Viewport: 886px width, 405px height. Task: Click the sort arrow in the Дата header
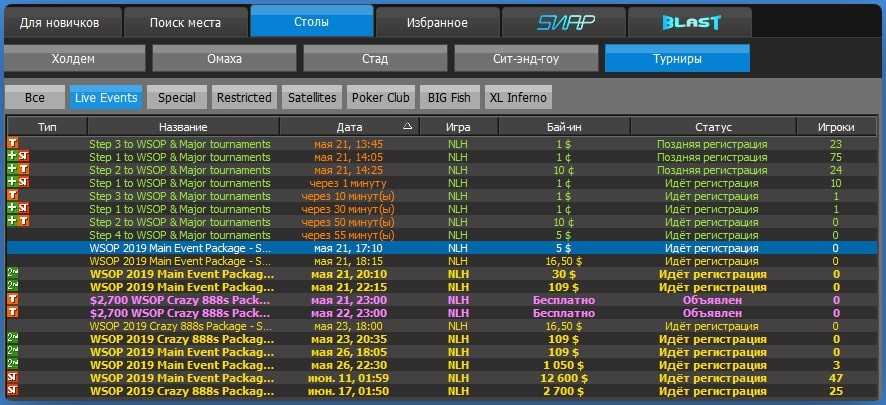[408, 127]
